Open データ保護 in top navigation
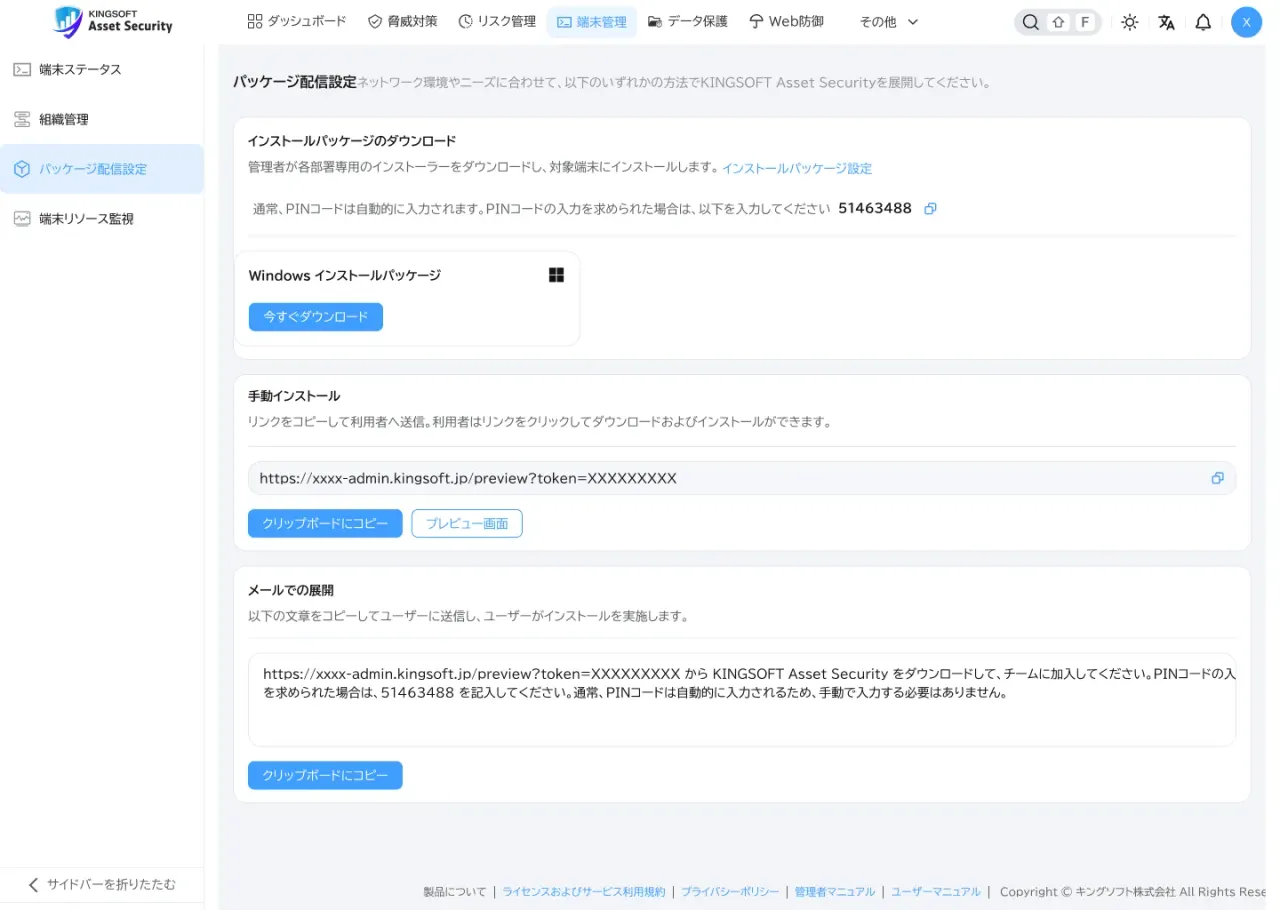The image size is (1280, 910). 688,21
